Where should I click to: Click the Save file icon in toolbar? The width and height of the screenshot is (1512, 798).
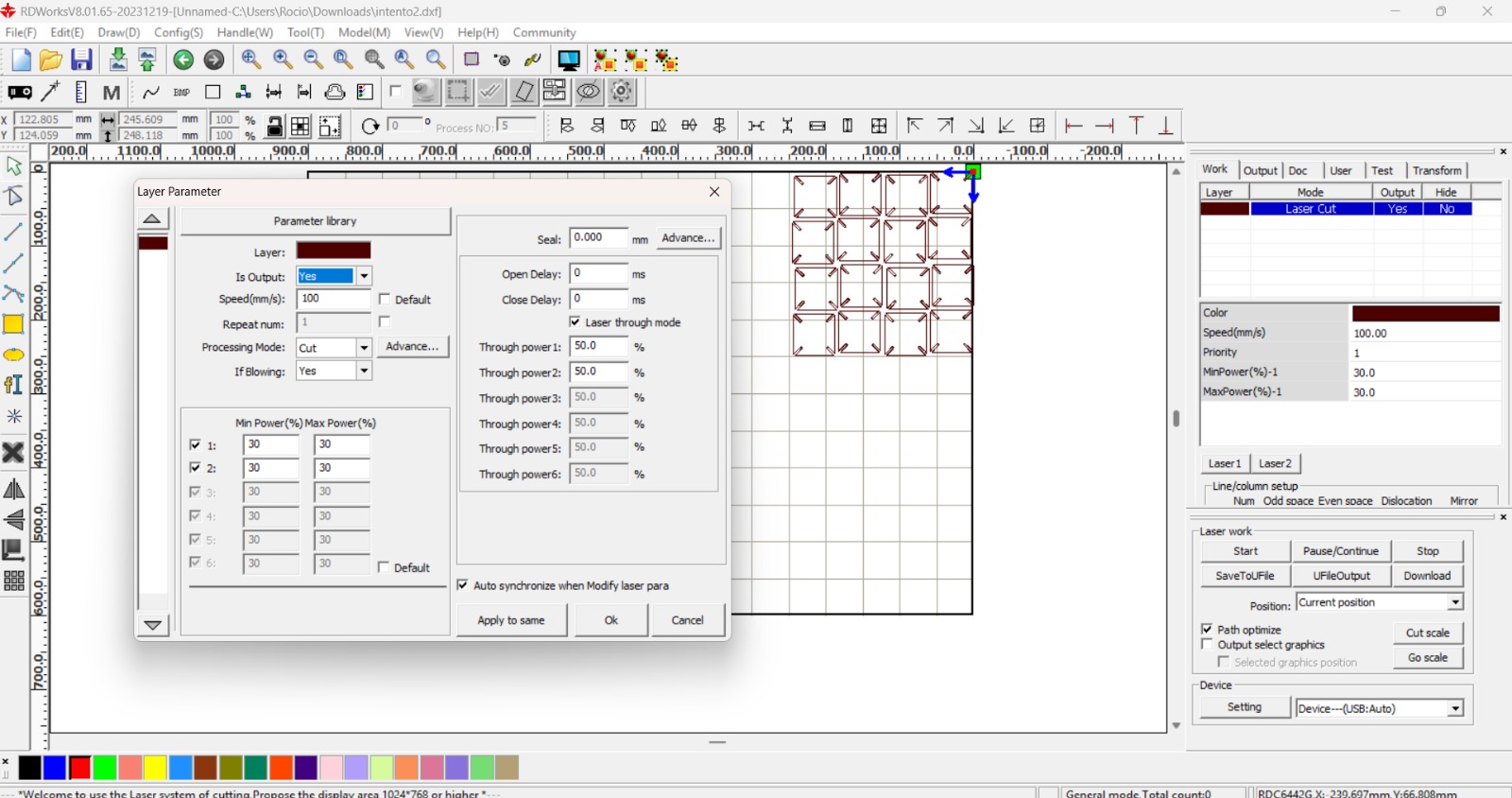(82, 61)
